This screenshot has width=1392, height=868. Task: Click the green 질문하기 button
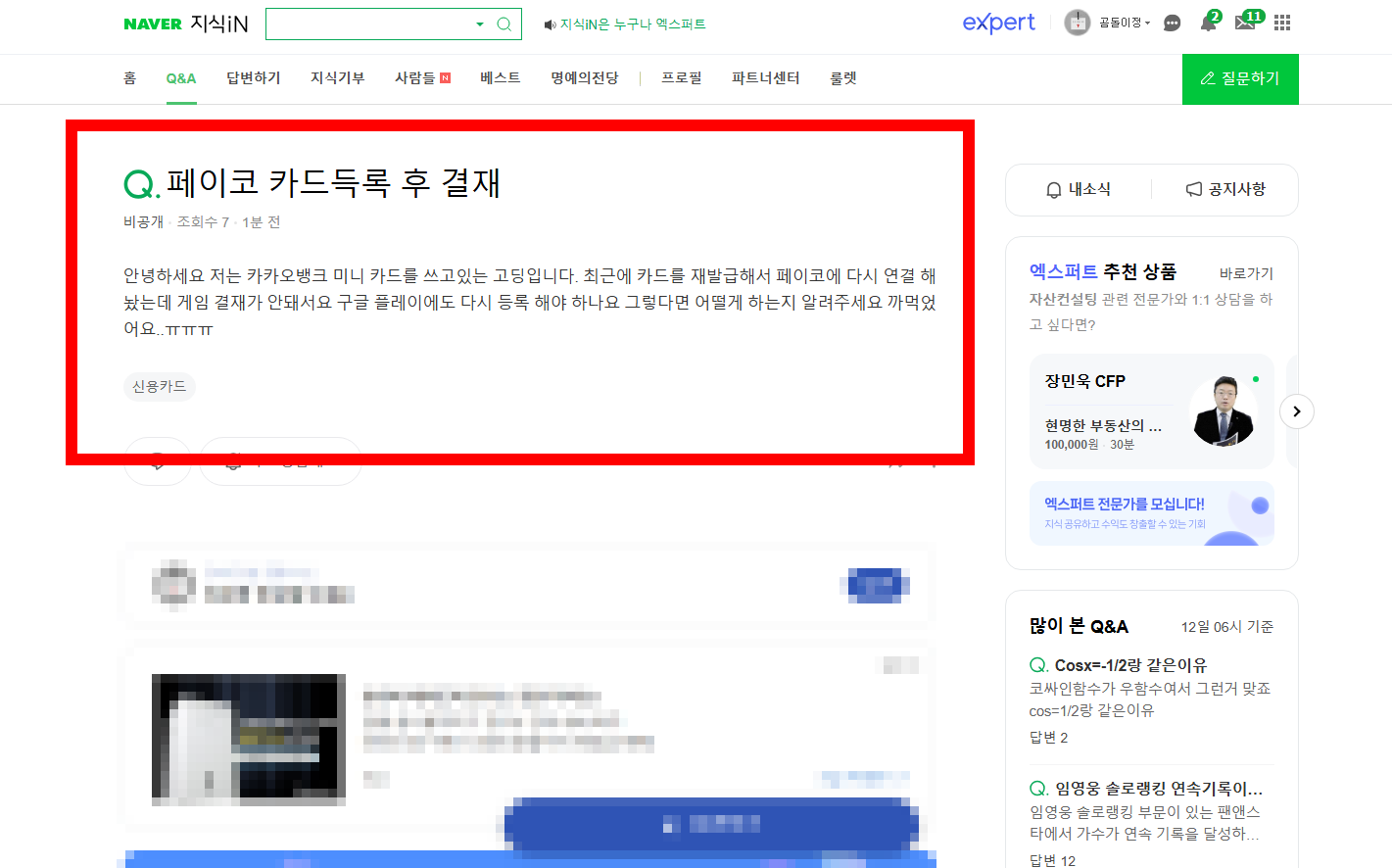click(1240, 78)
